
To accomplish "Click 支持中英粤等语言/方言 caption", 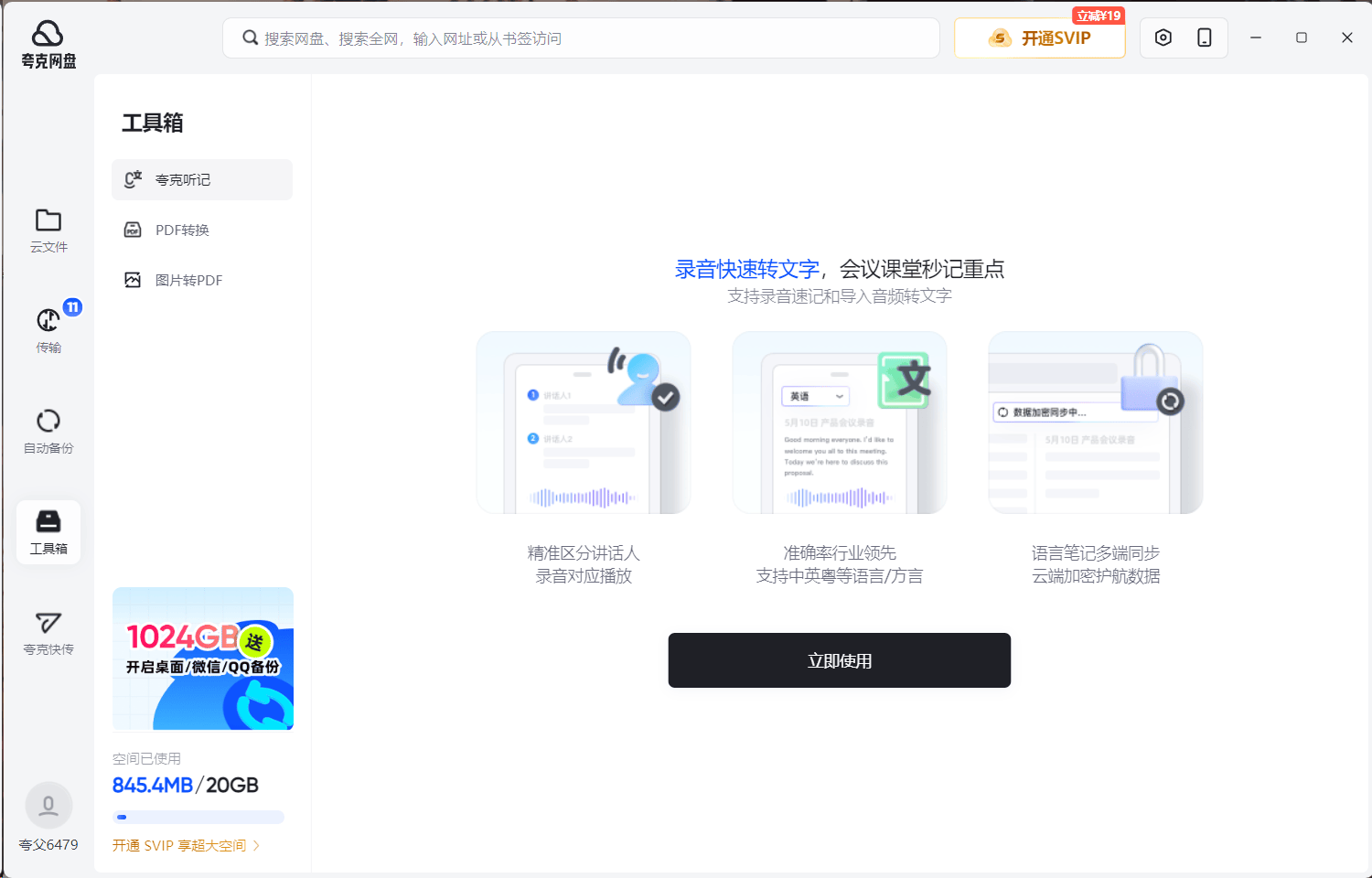I will point(840,576).
